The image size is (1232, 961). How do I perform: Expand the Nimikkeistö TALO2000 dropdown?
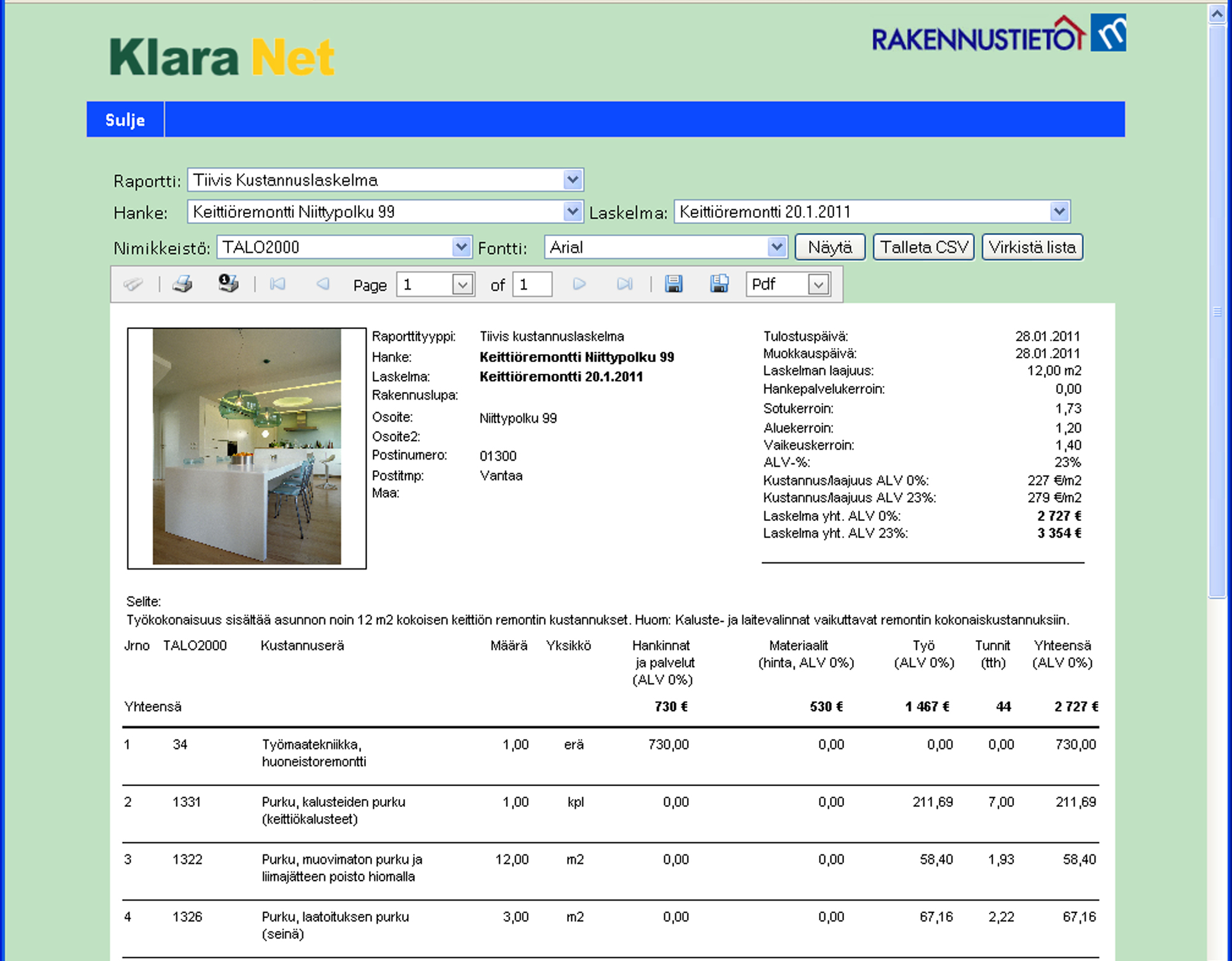click(344, 247)
